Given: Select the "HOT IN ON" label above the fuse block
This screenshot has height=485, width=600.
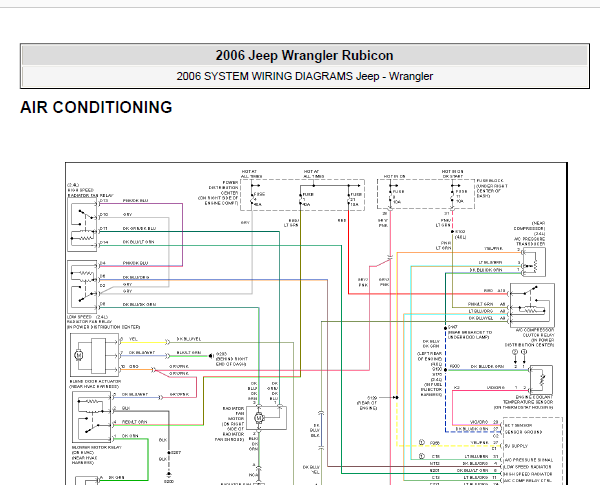Looking at the screenshot, I should [394, 176].
